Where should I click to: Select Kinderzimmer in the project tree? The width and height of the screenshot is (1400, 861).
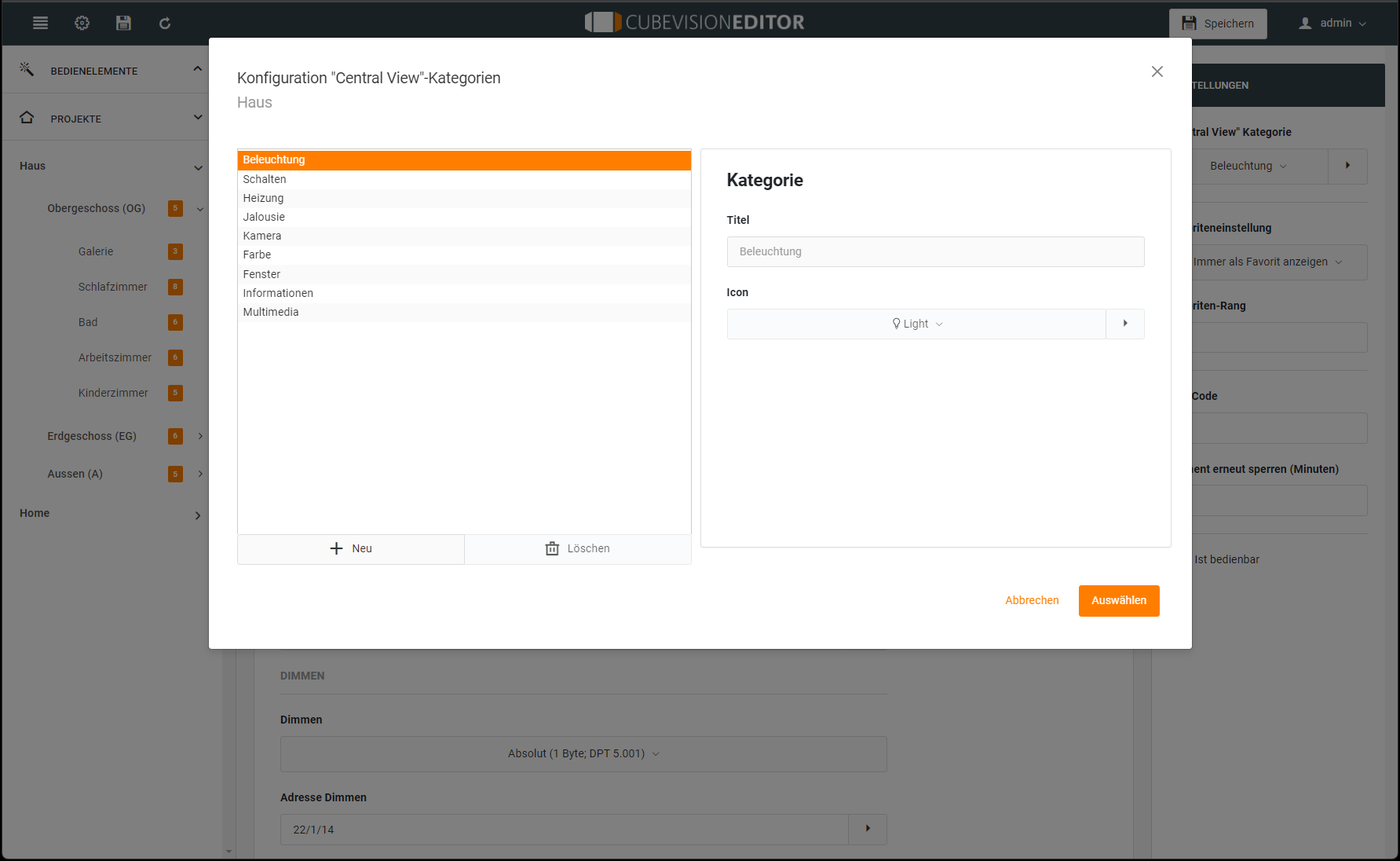113,393
